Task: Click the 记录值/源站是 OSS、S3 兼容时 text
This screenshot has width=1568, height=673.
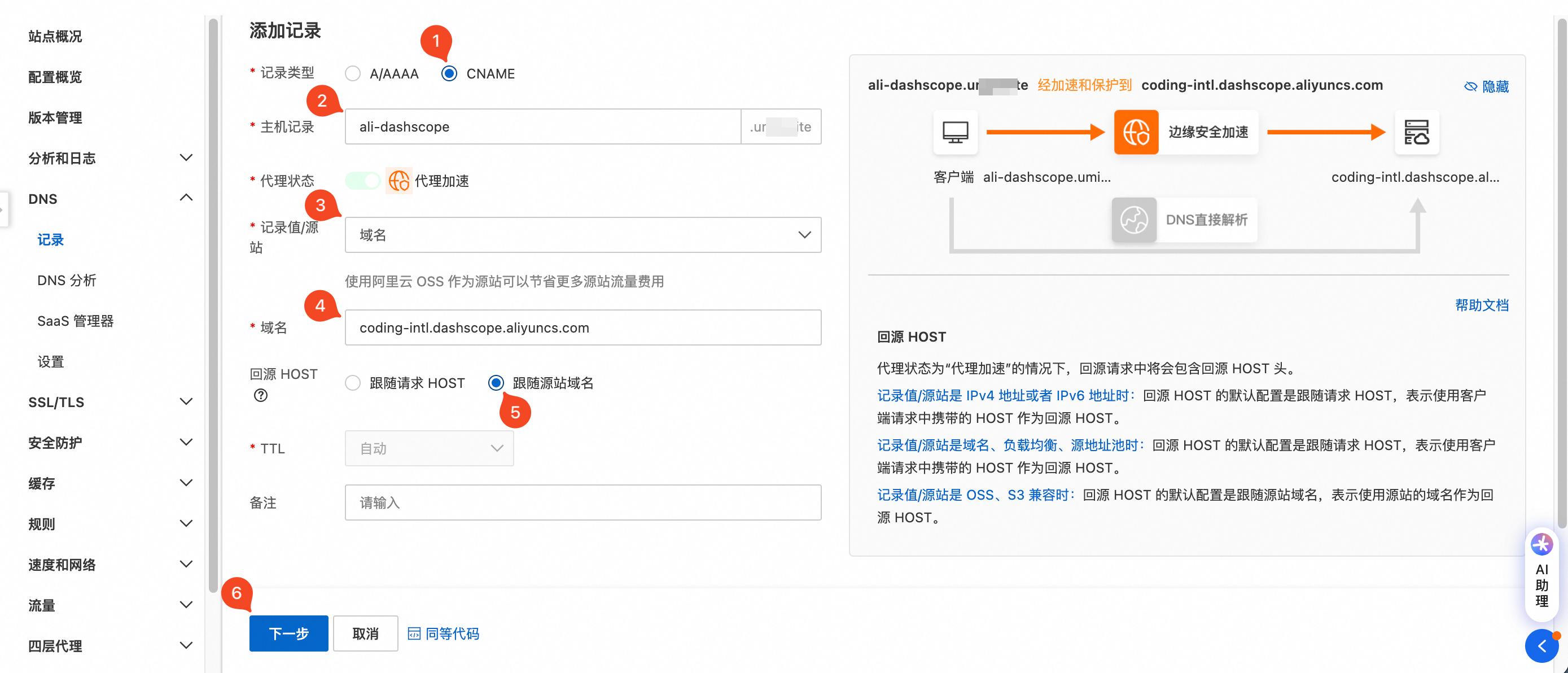Action: [x=976, y=495]
